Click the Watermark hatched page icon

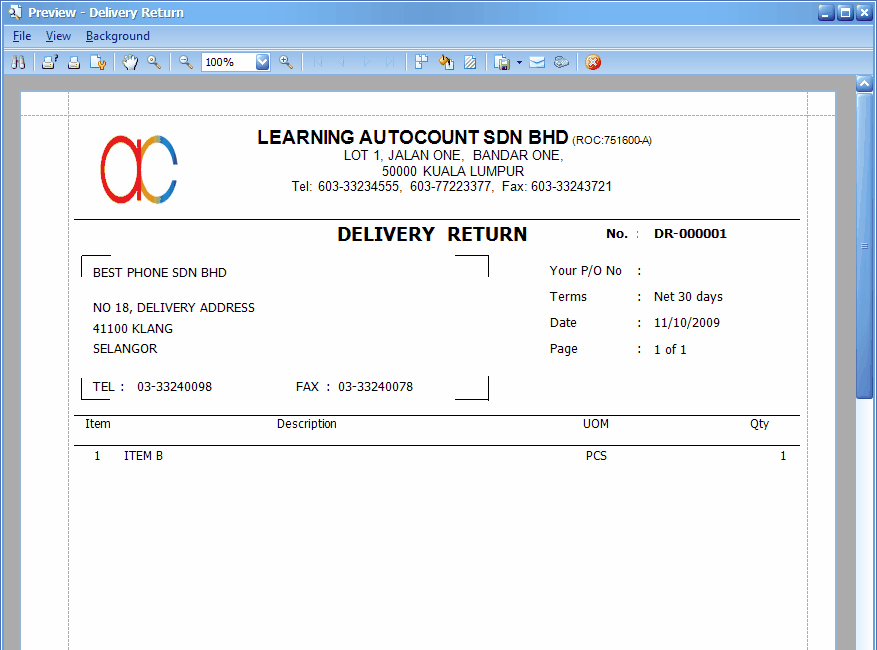470,62
